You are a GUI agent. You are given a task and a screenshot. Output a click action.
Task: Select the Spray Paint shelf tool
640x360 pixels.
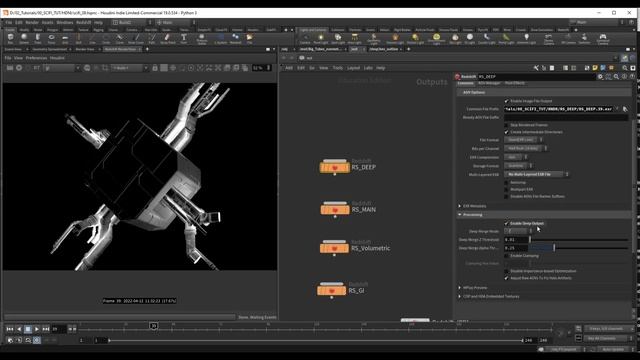(x=167, y=38)
